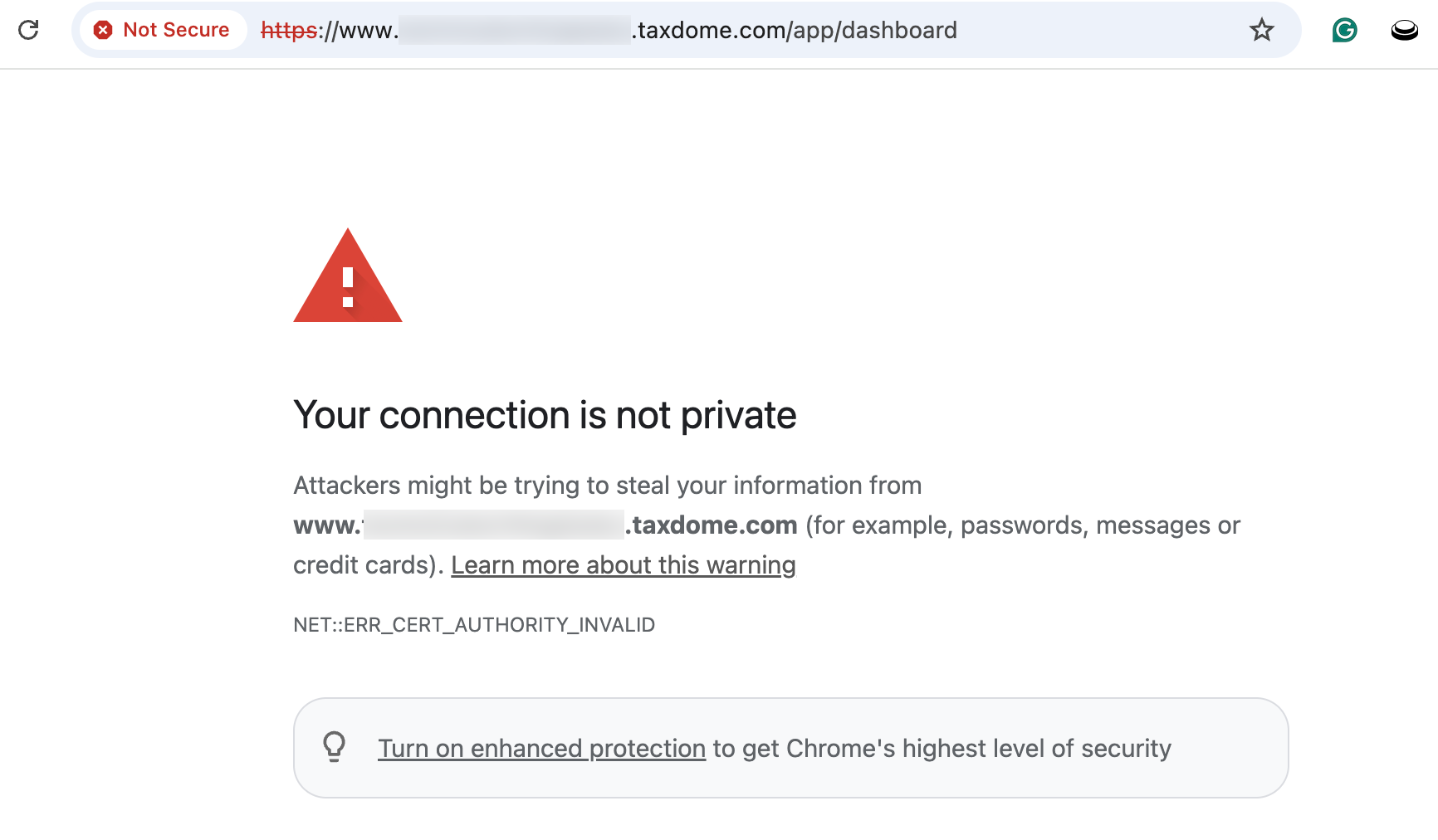Click the red warning triangle
This screenshot has height=840, width=1438.
coord(348,278)
